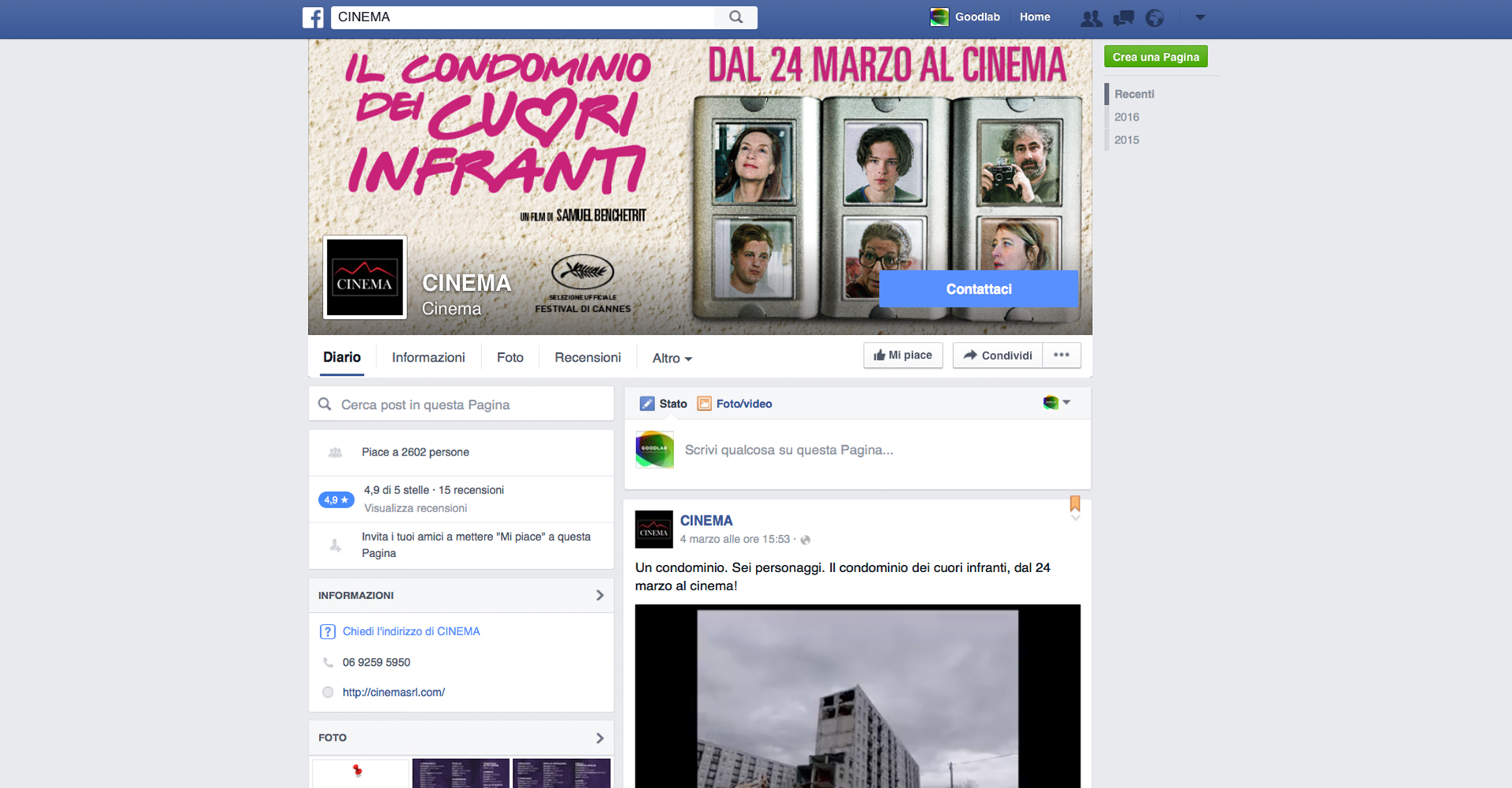The image size is (1512, 788).
Task: Click the question mark icon by Chiedi l'indirizzo
Action: [328, 631]
